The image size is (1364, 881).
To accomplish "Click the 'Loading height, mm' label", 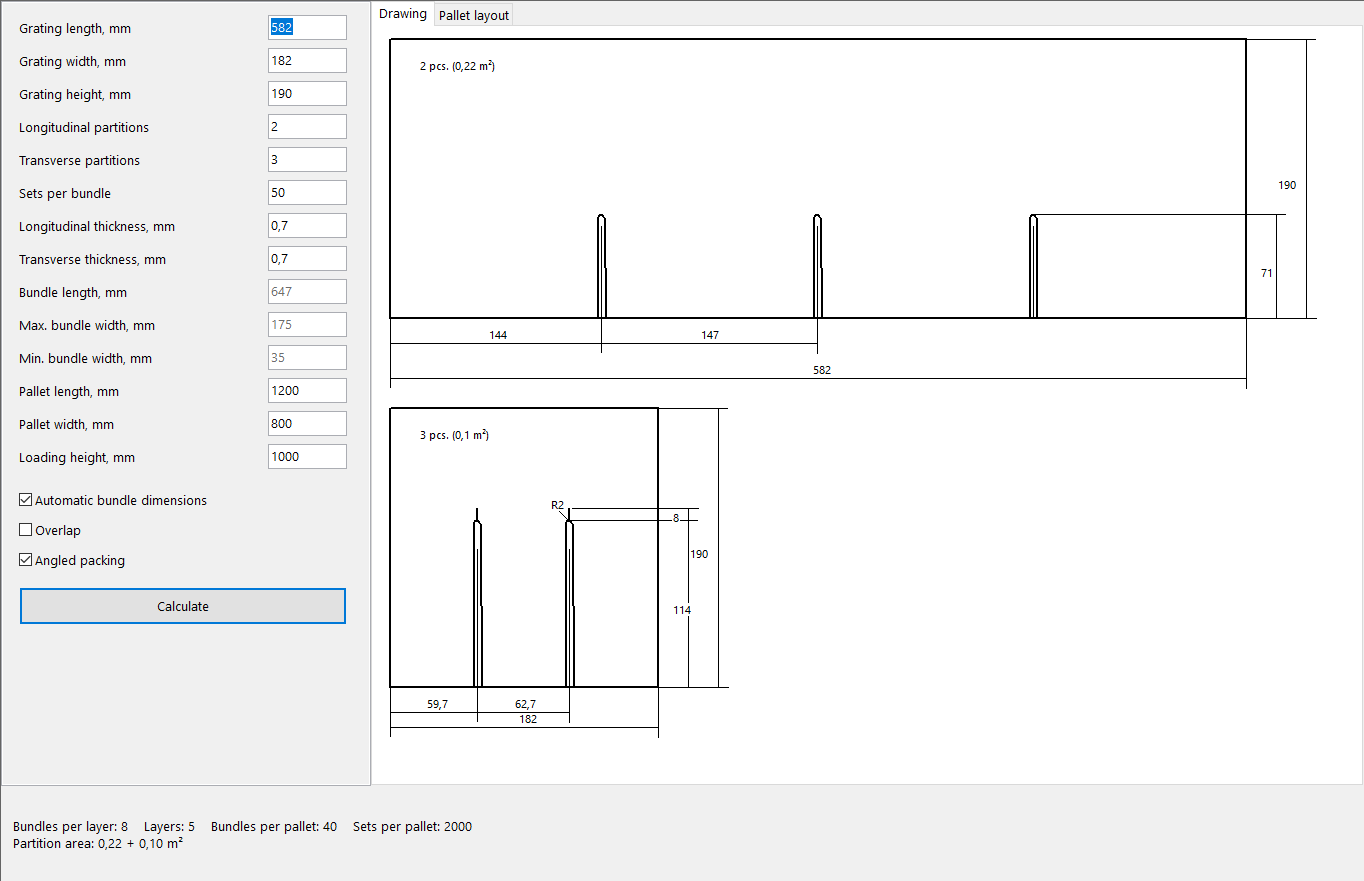I will (77, 458).
